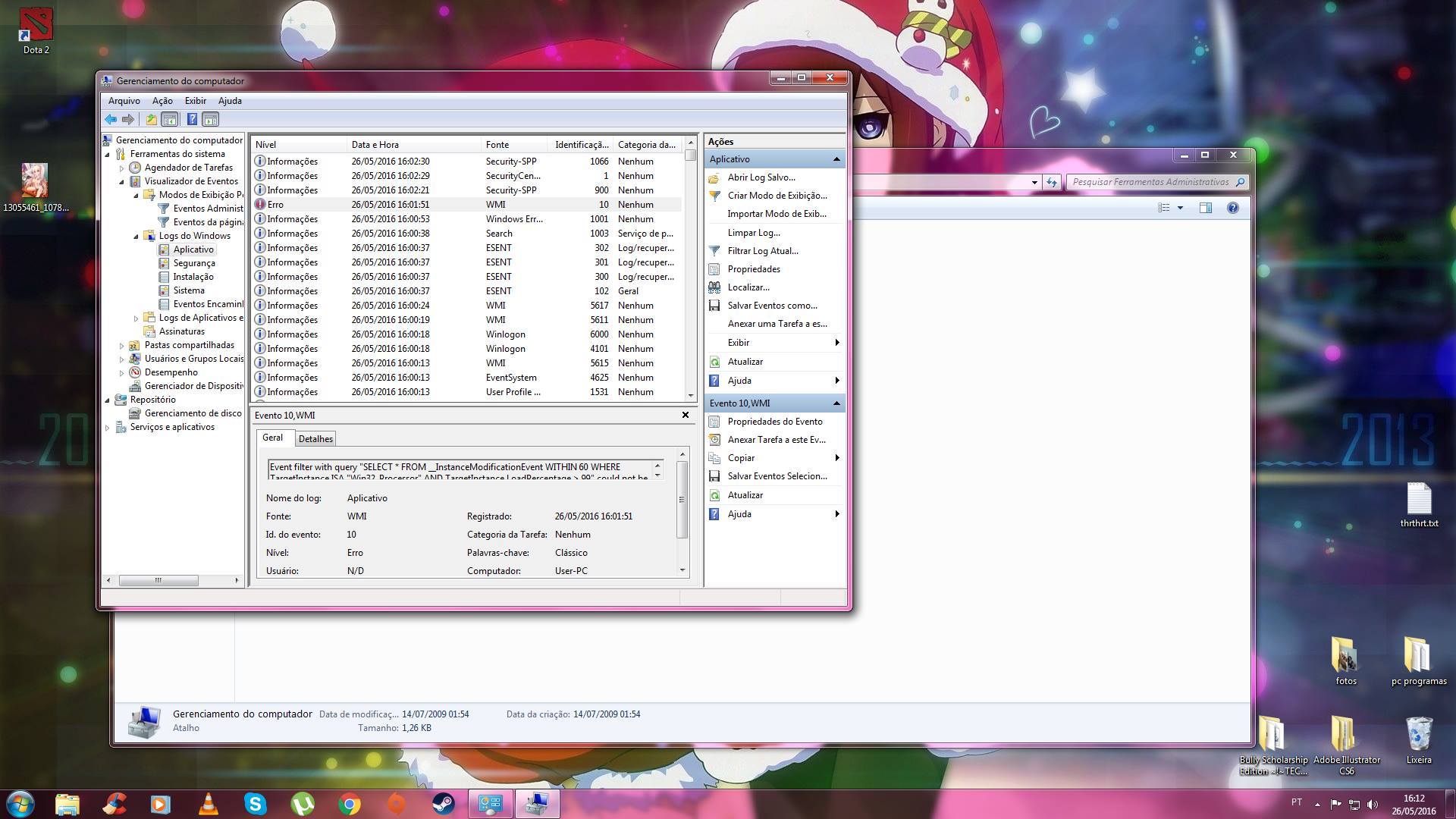Collapse the Ferramentas do sistema tree node
The image size is (1456, 819).
pyautogui.click(x=108, y=154)
